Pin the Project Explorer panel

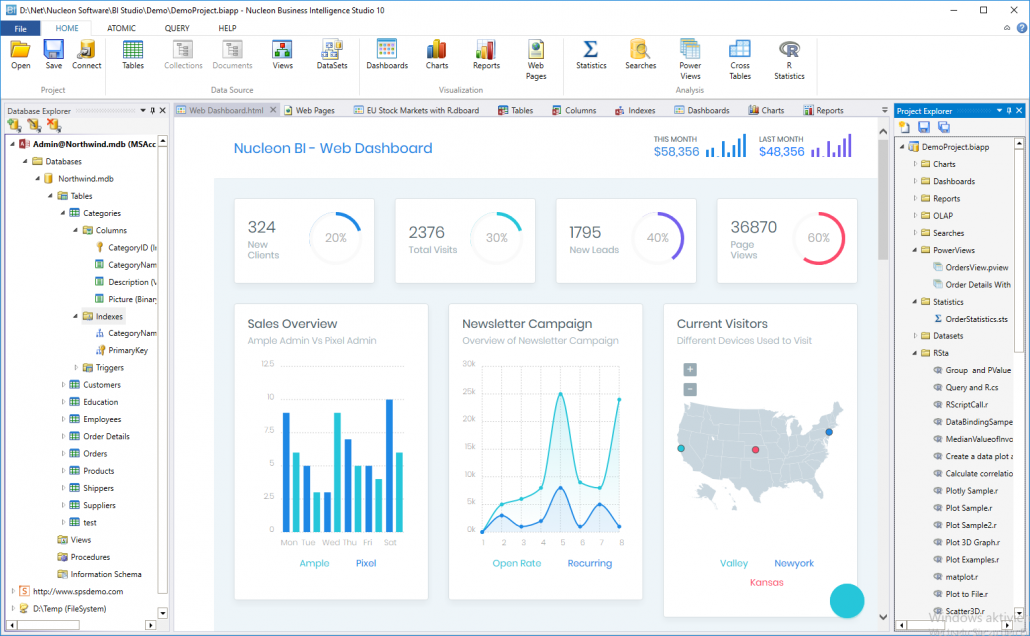click(x=1009, y=110)
